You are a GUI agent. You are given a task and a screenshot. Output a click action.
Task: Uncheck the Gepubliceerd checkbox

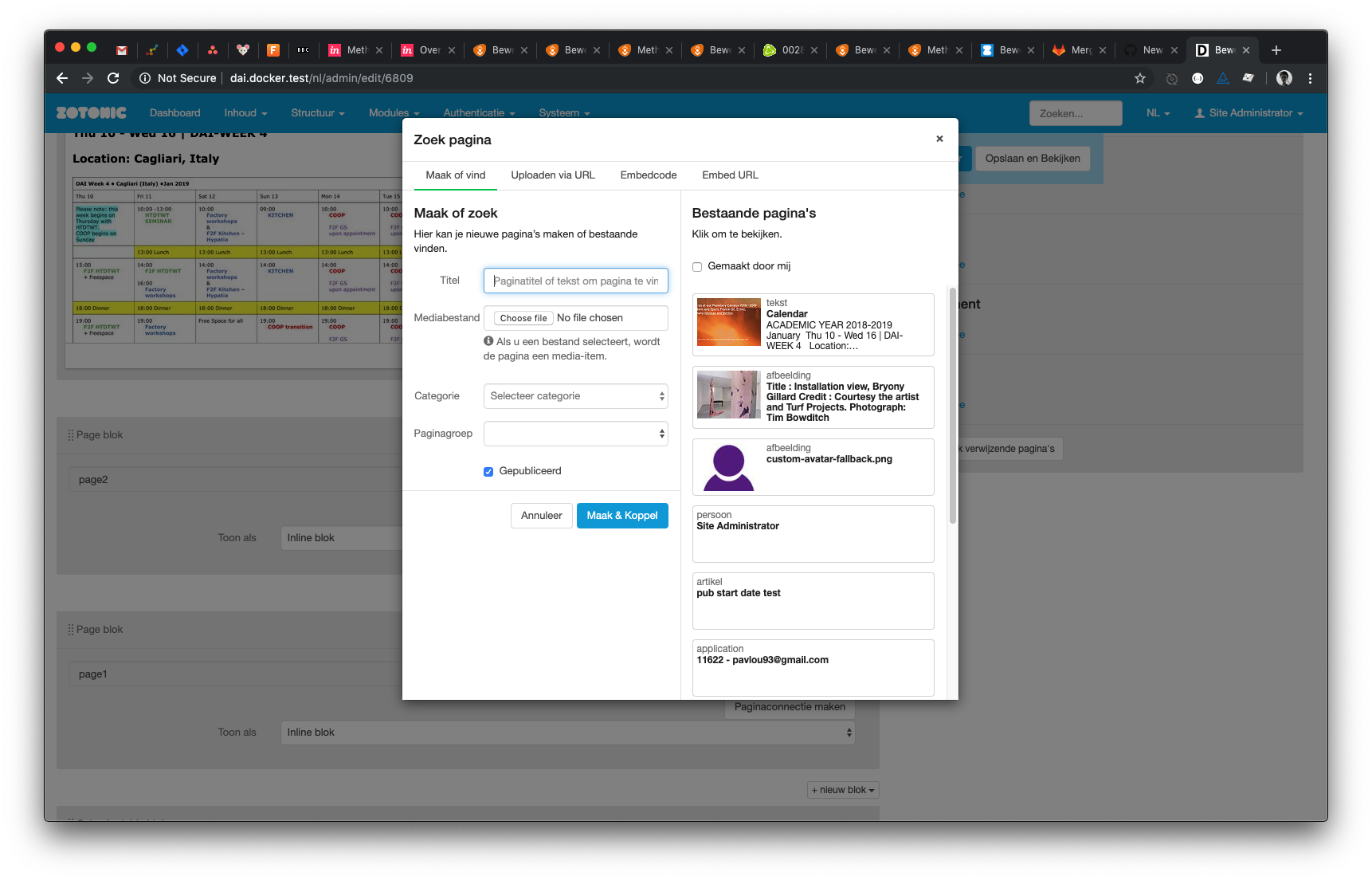[488, 471]
